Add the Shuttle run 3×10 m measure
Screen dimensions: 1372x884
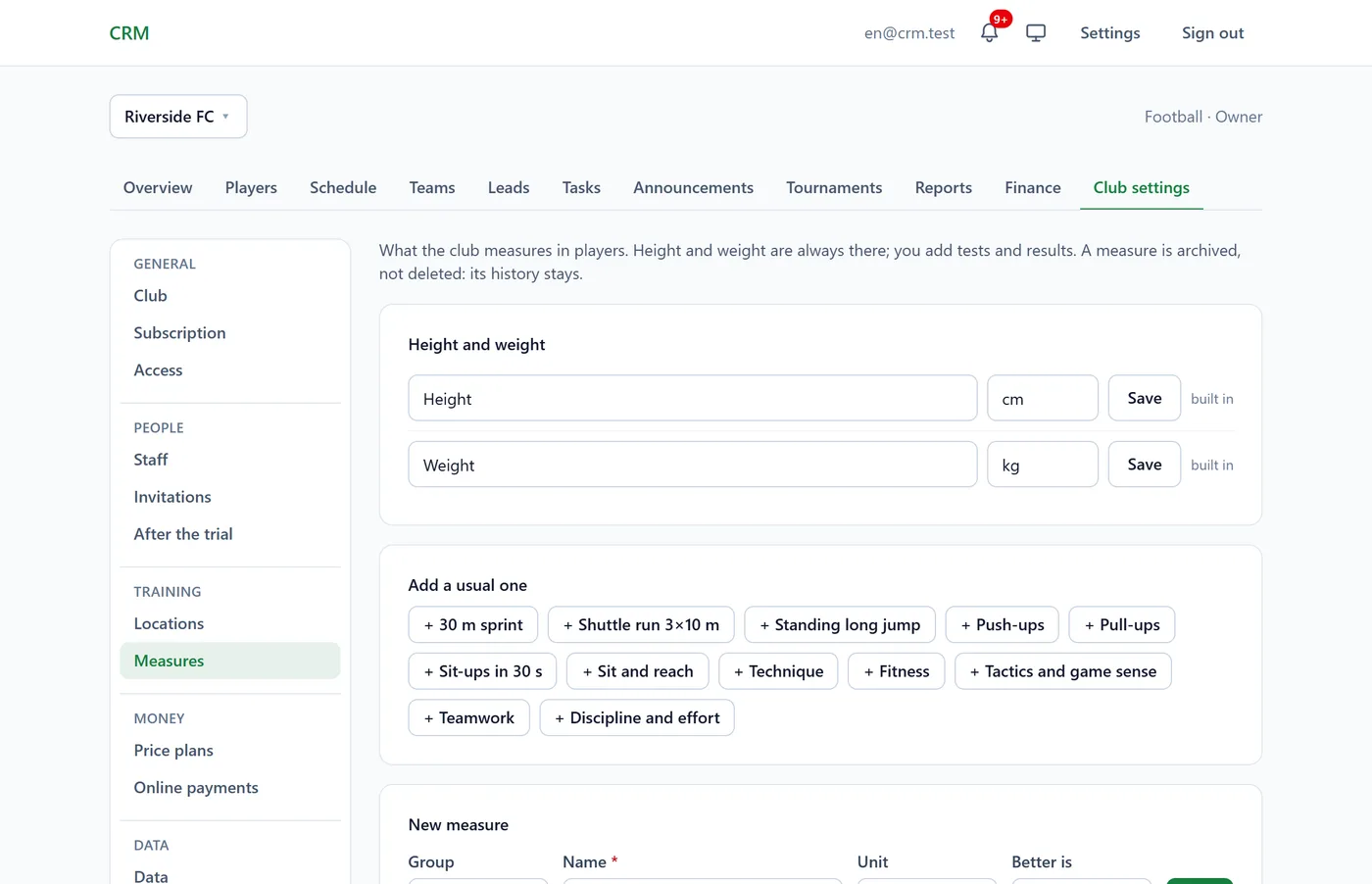[x=641, y=624]
